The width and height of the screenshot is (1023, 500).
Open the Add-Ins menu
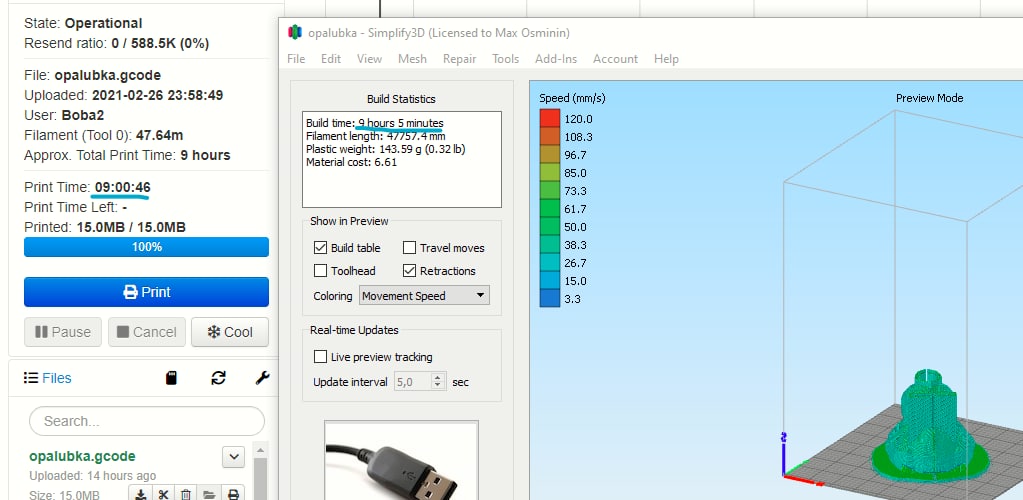pos(556,59)
